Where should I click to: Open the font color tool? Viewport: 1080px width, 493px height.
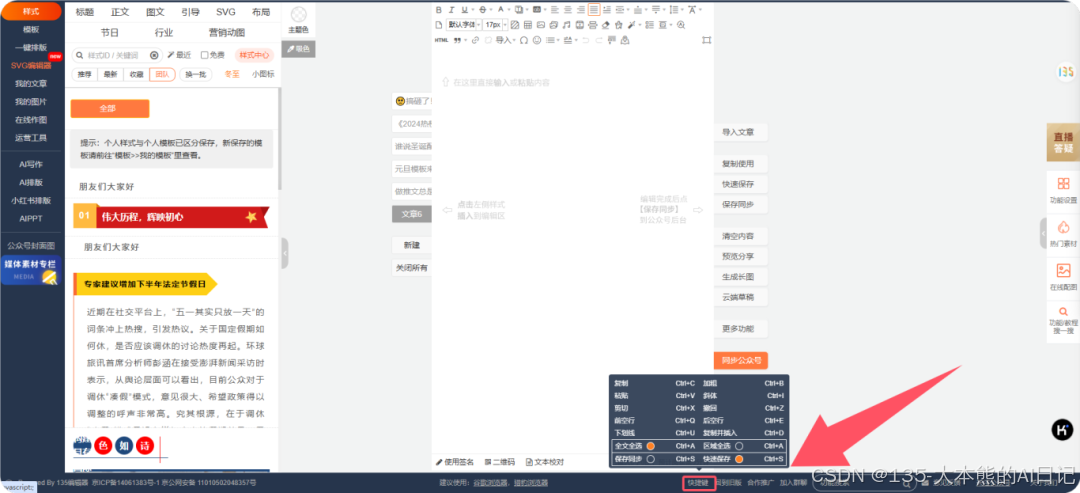[x=501, y=10]
